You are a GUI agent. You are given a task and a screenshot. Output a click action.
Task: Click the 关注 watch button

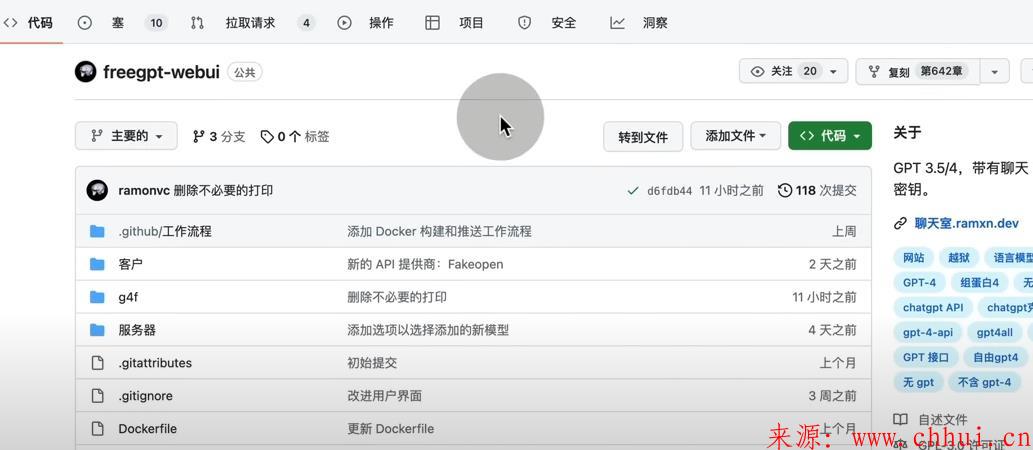click(793, 71)
